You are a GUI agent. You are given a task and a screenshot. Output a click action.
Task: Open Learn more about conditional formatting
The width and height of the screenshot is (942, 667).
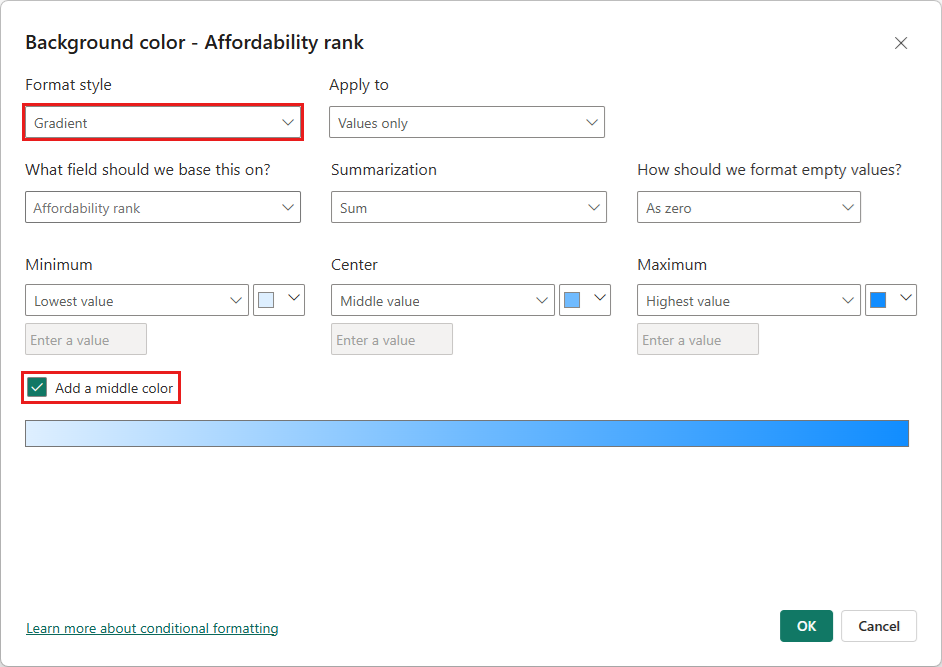(x=152, y=628)
